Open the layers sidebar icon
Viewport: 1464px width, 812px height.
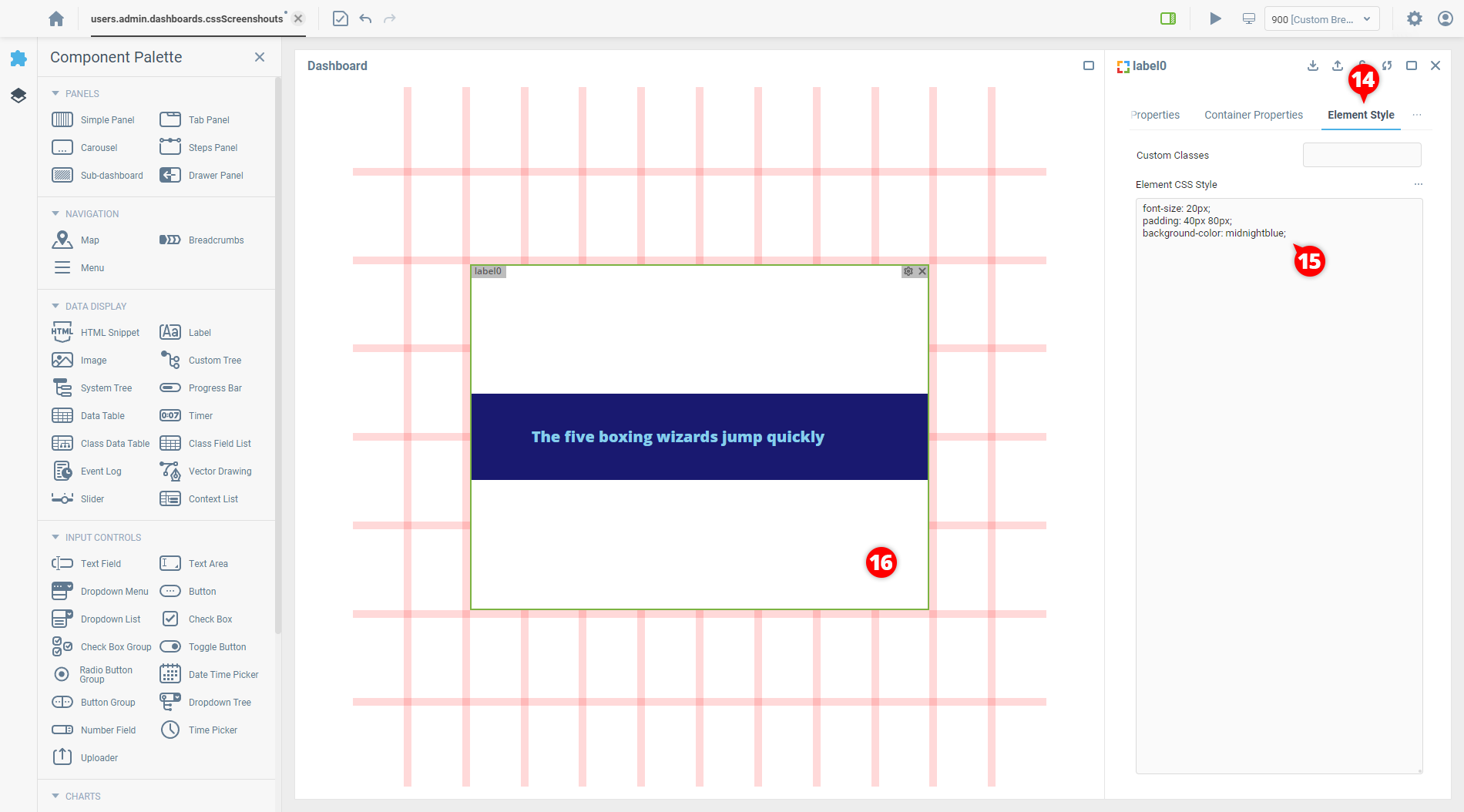click(18, 96)
